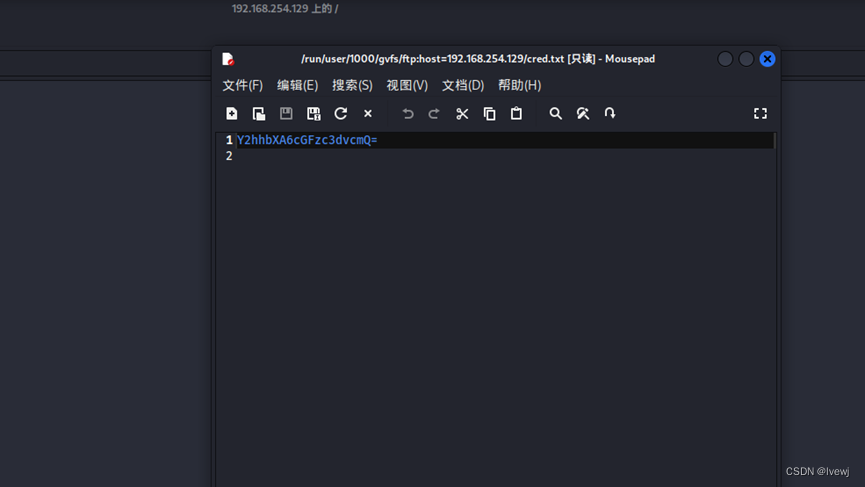
Task: Maximize the Mousepad window
Action: (x=746, y=59)
